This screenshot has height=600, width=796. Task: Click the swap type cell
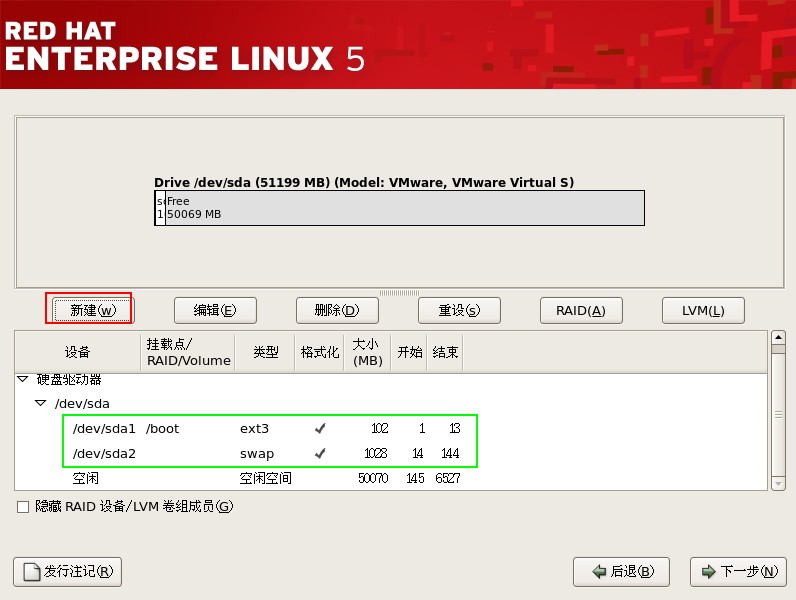tap(257, 454)
